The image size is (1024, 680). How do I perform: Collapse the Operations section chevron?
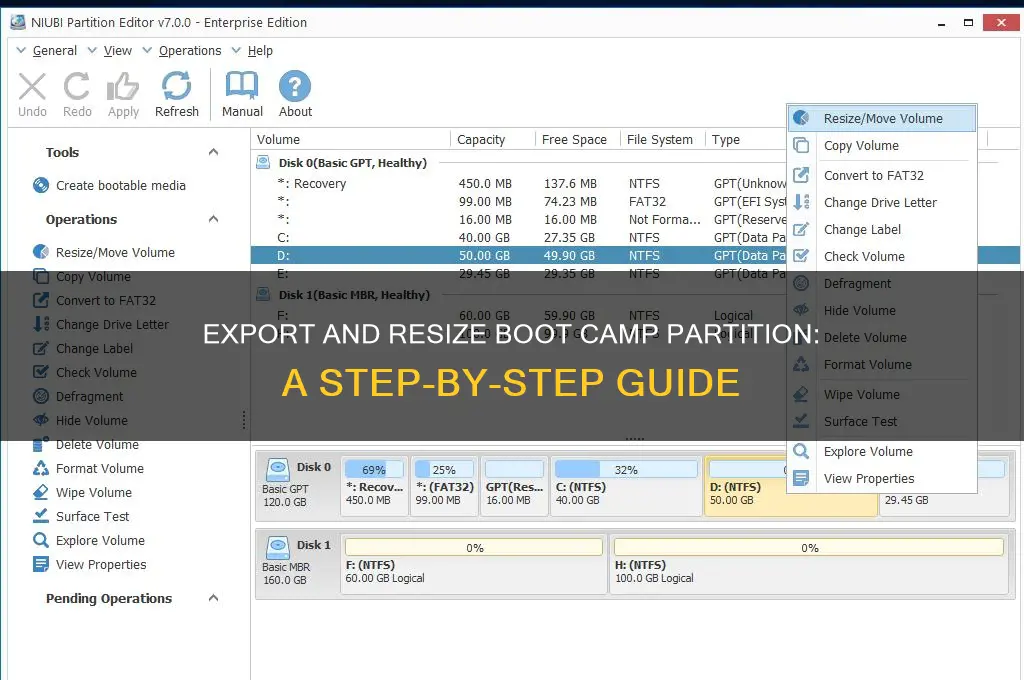click(213, 219)
